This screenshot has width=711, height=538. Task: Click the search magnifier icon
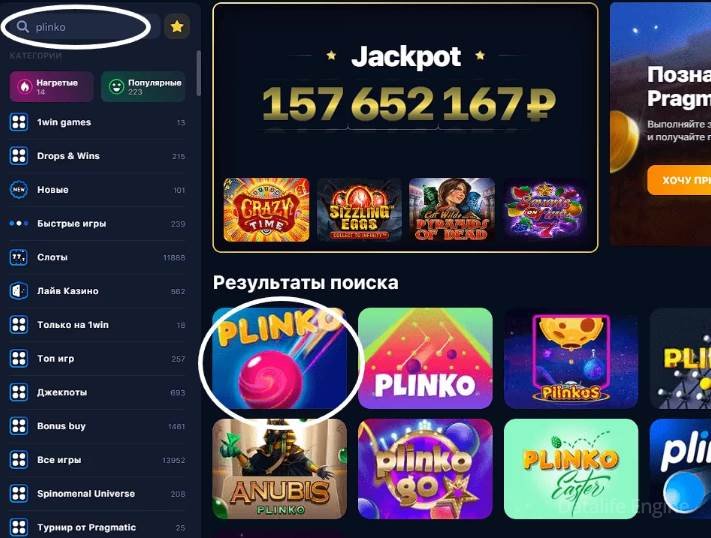click(23, 27)
